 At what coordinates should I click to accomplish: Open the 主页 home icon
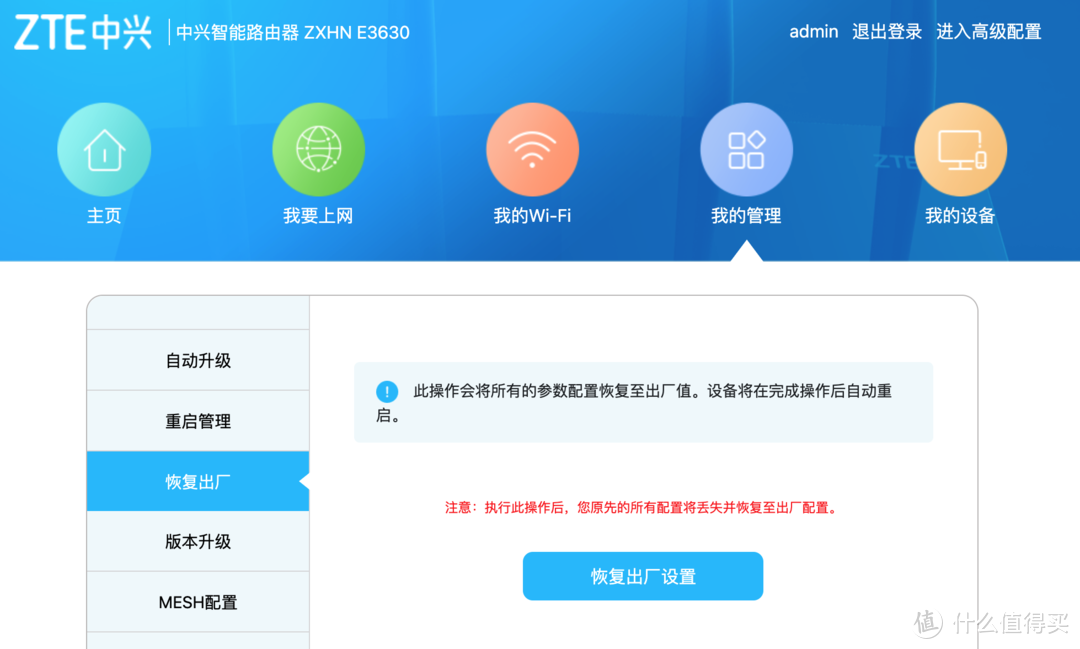[x=104, y=147]
